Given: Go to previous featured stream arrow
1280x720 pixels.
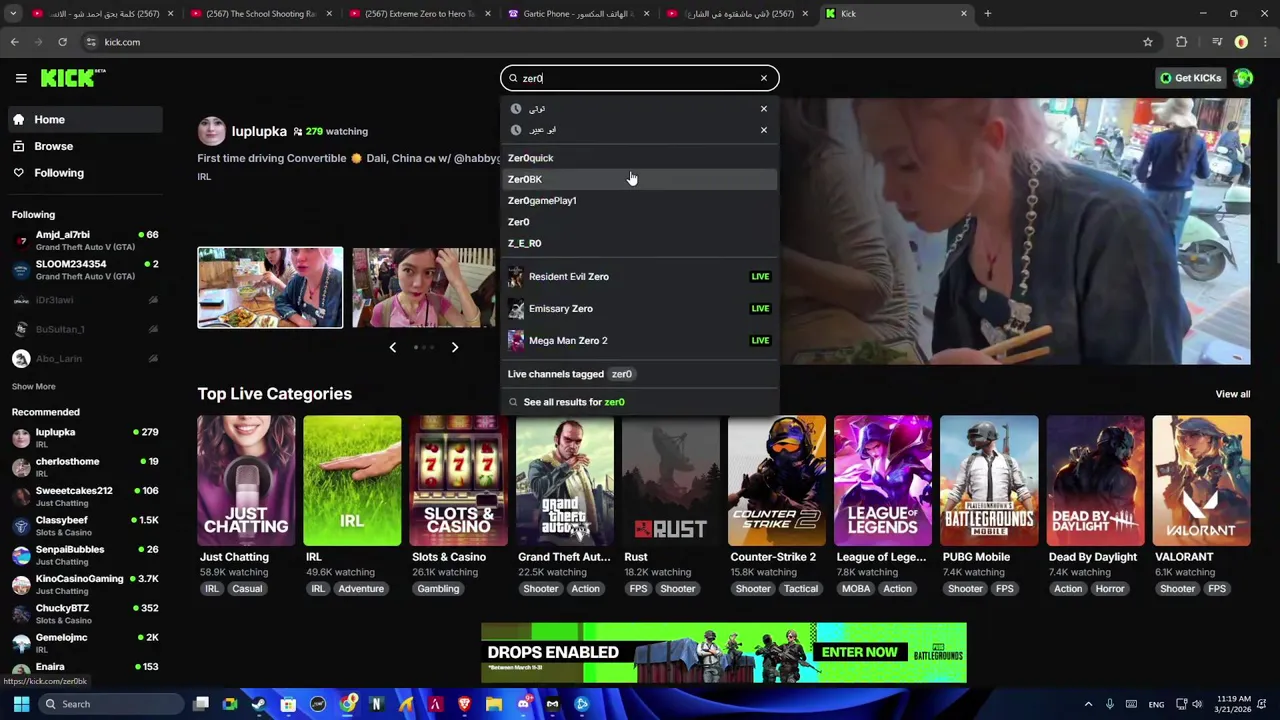Looking at the screenshot, I should pyautogui.click(x=392, y=347).
